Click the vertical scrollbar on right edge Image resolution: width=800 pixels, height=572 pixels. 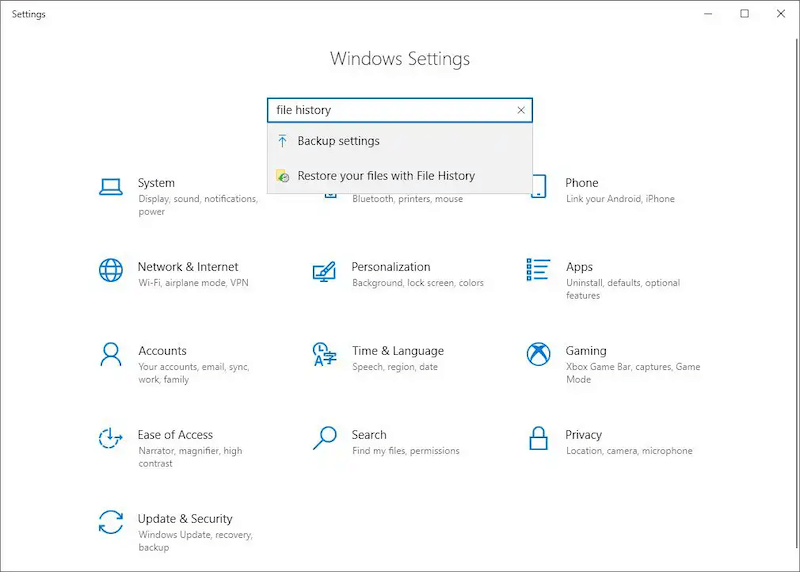(797, 293)
